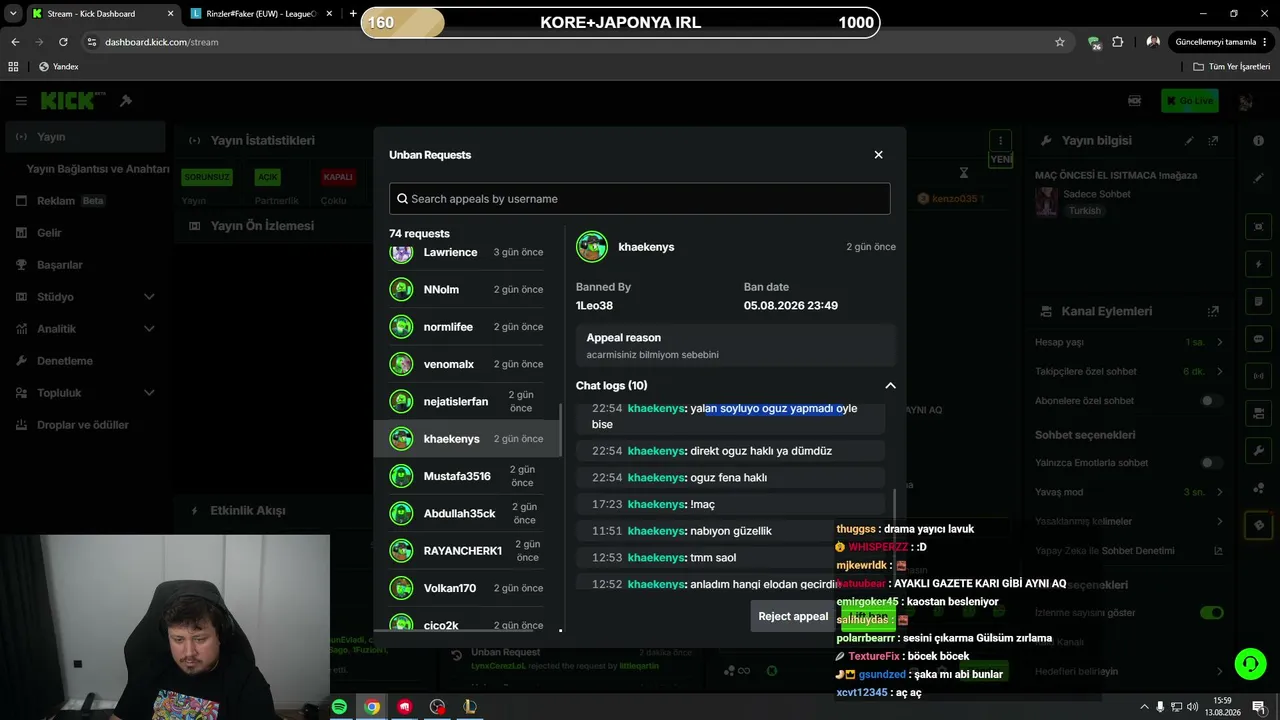Open Yayın İstatistikleri three-dot menu
This screenshot has width=1280, height=720.
(1000, 141)
